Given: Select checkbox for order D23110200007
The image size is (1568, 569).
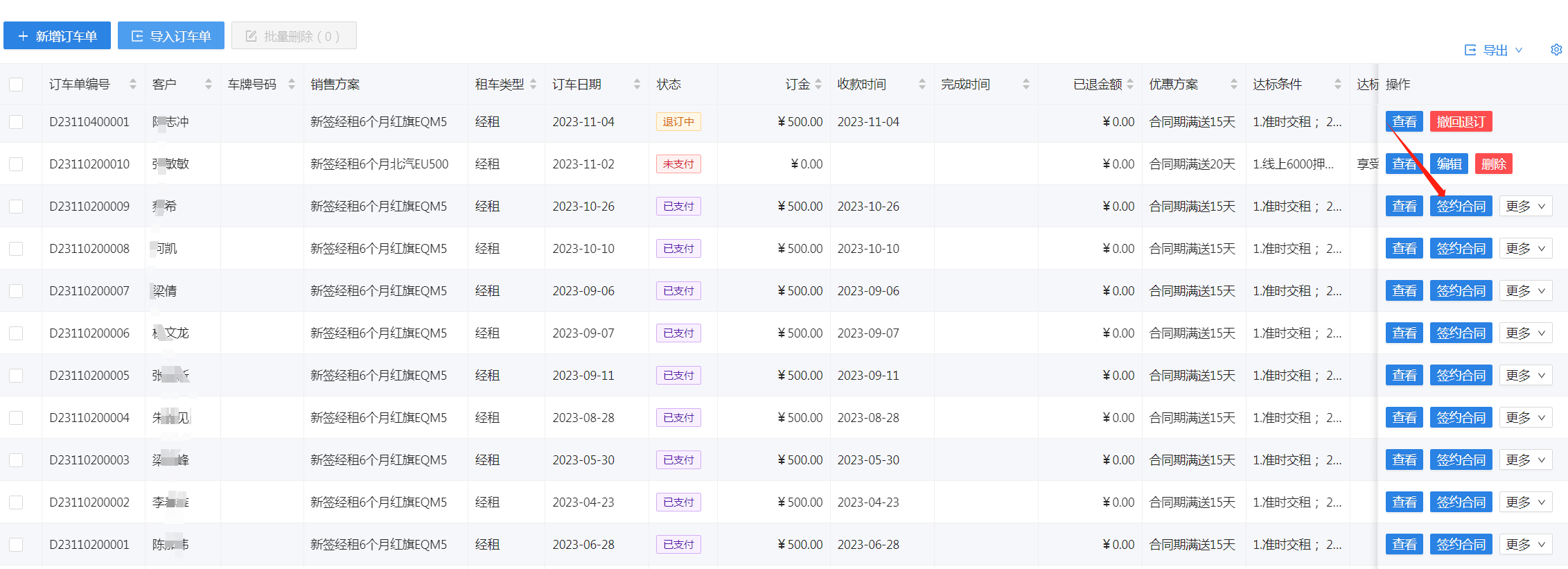Looking at the screenshot, I should [16, 291].
